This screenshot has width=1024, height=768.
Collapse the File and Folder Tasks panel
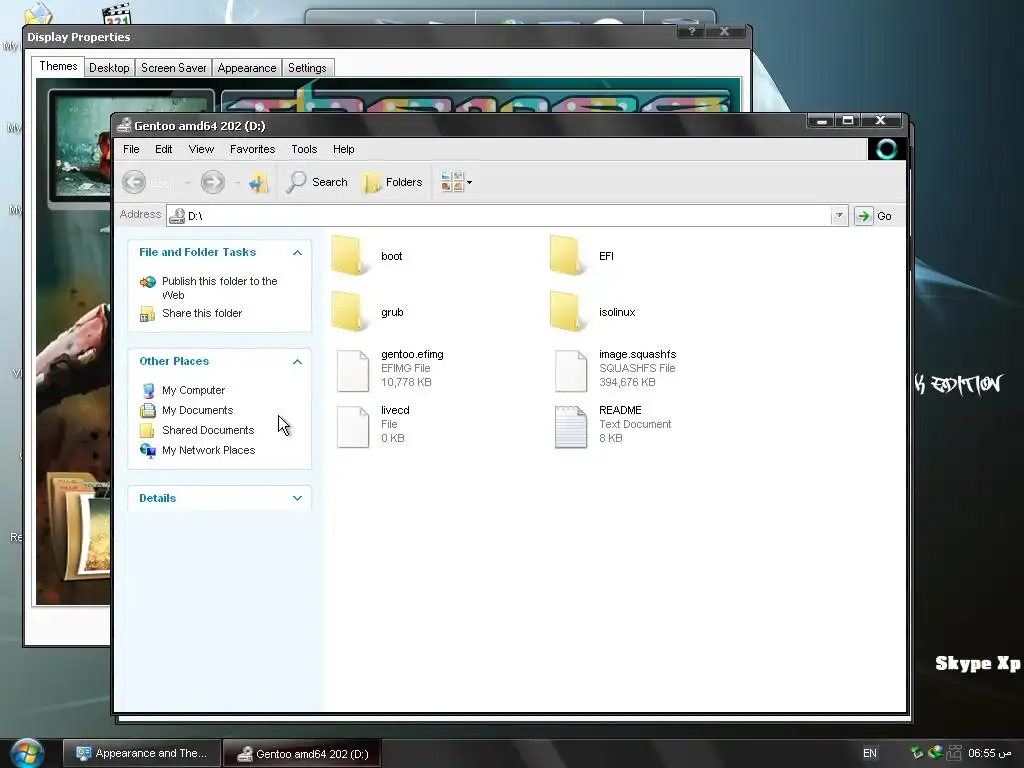pyautogui.click(x=297, y=252)
